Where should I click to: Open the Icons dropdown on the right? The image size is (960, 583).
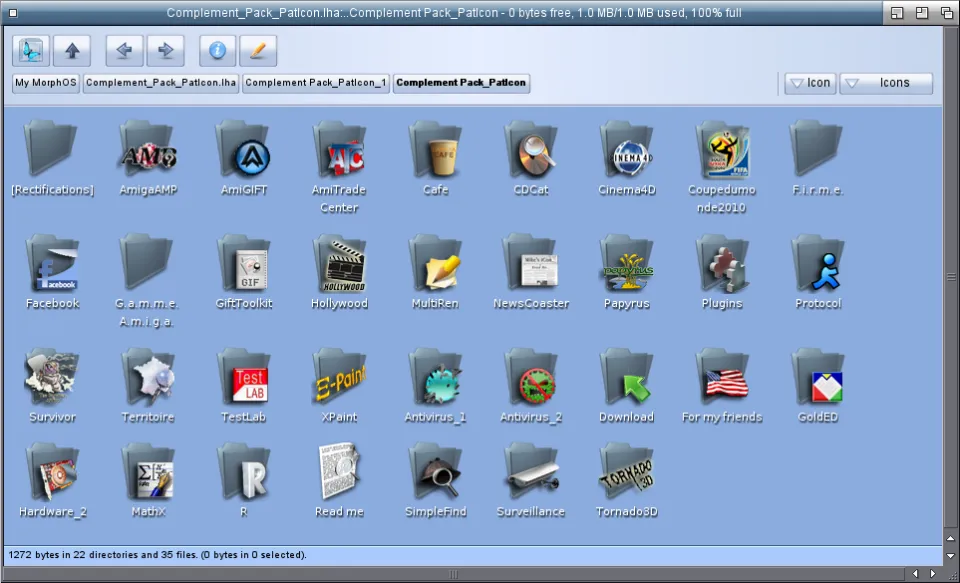pos(886,83)
